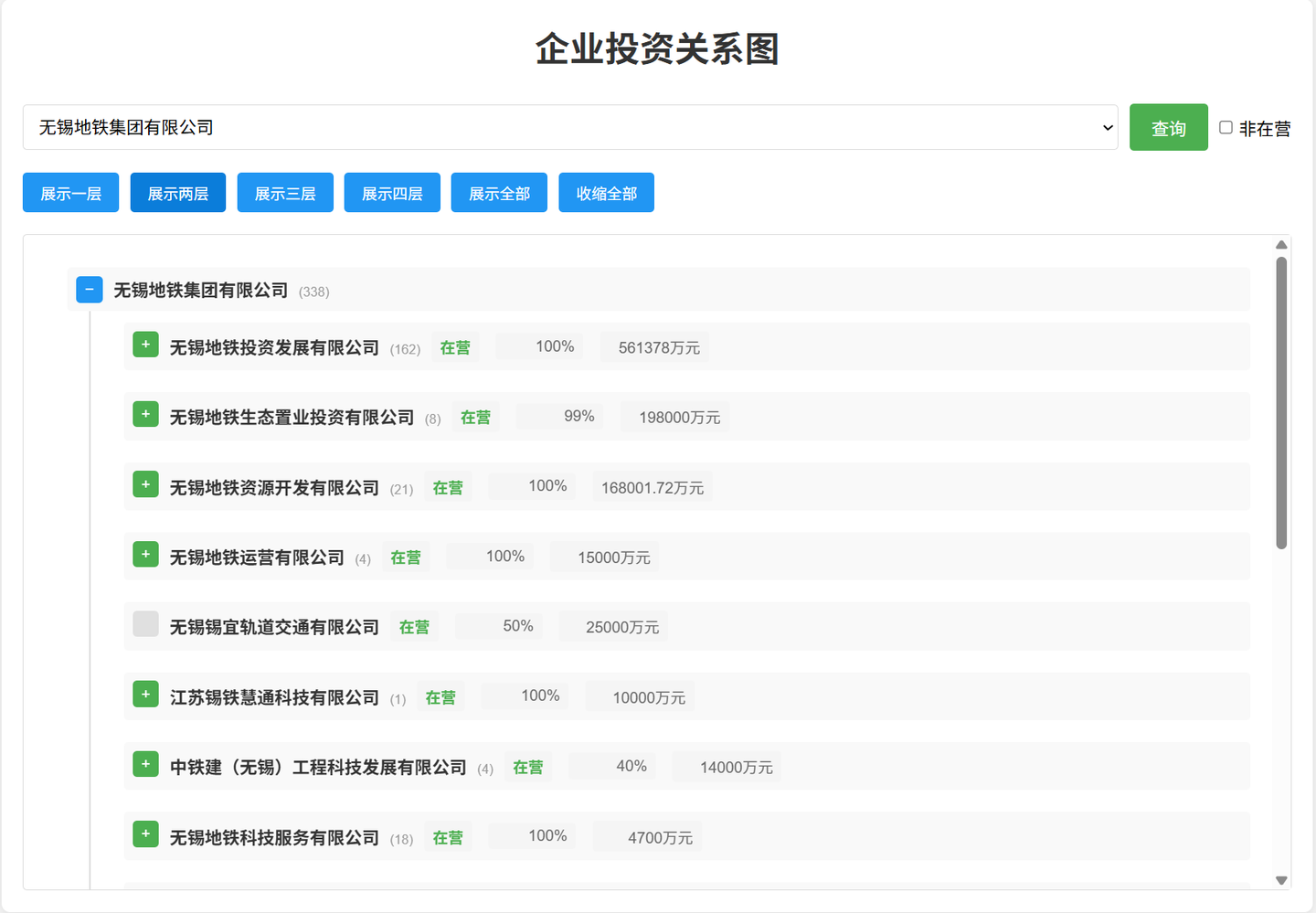
Task: Click 在营 status of 无锡锡宜轨道交通有限公司
Action: click(x=414, y=628)
